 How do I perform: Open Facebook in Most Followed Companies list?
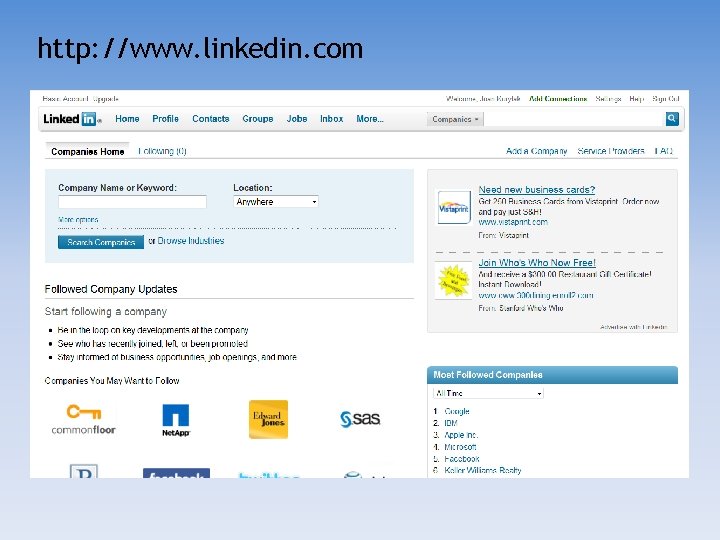(x=462, y=459)
